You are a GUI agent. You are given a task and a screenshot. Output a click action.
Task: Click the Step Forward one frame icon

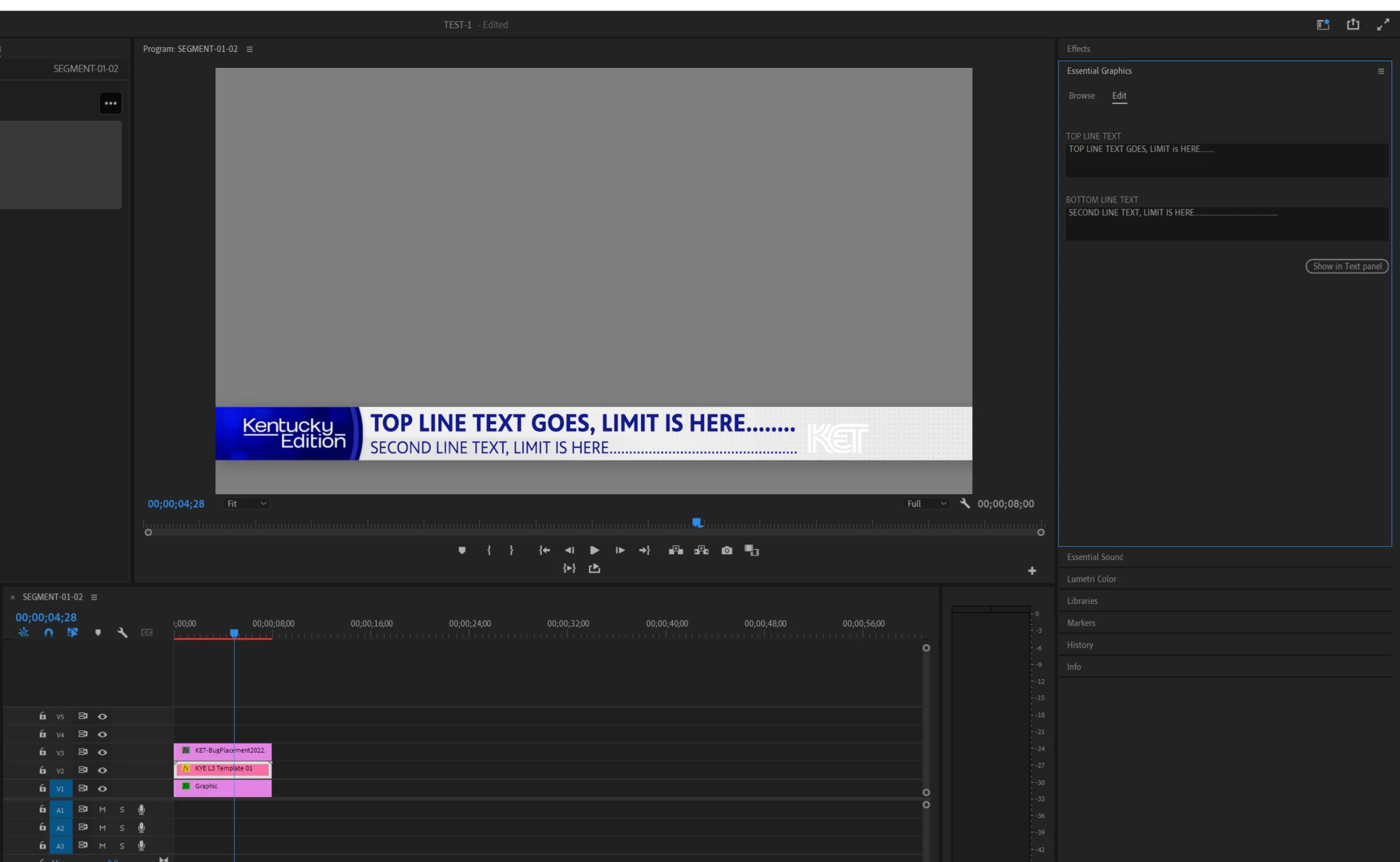tap(619, 551)
